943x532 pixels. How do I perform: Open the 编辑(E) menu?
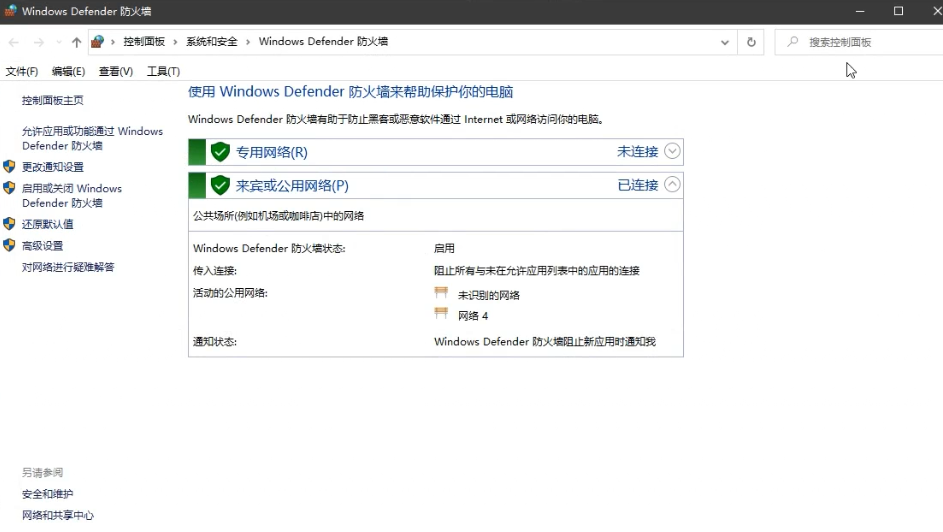click(x=68, y=72)
